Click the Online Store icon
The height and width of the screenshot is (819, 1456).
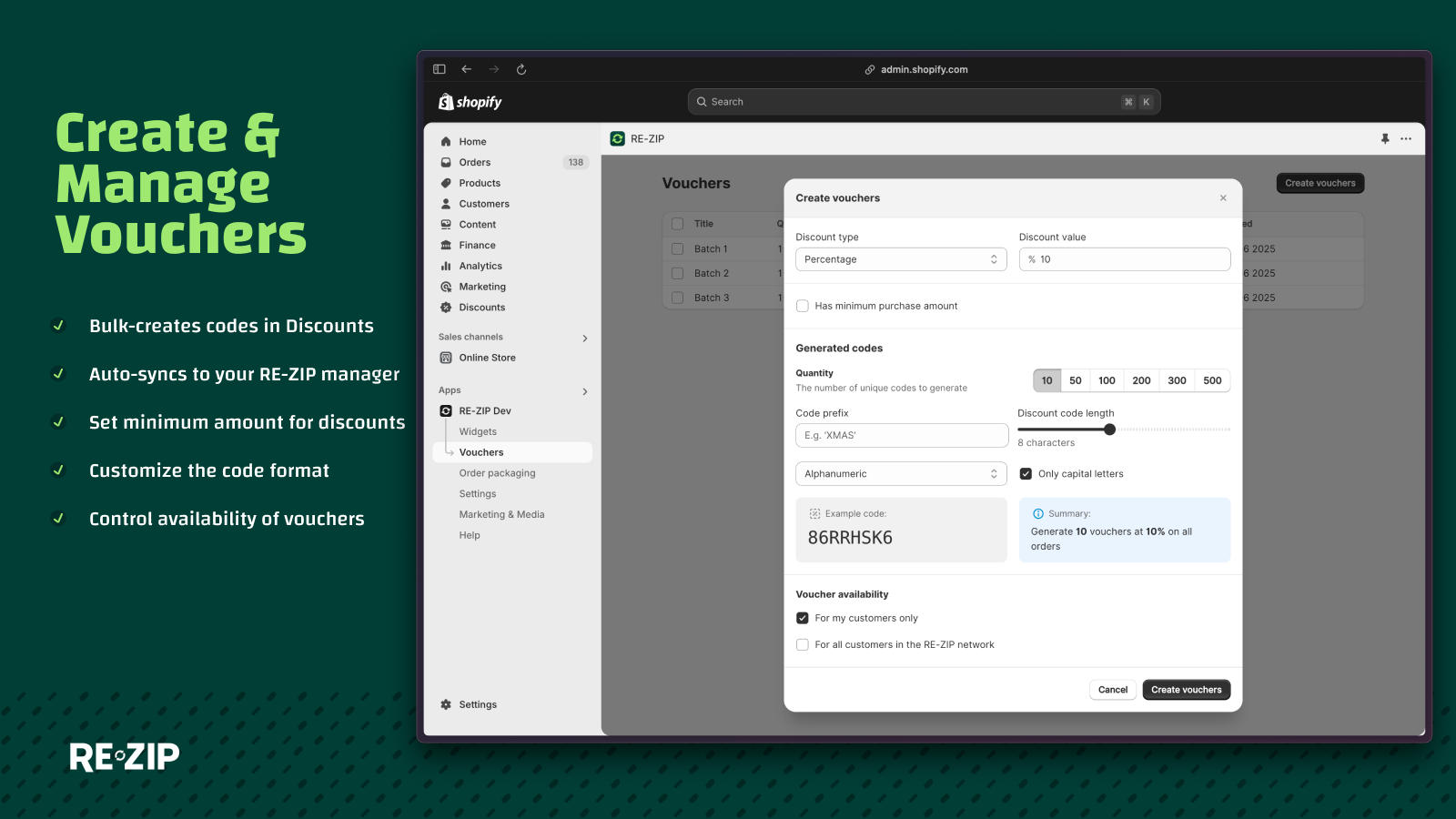pos(446,358)
